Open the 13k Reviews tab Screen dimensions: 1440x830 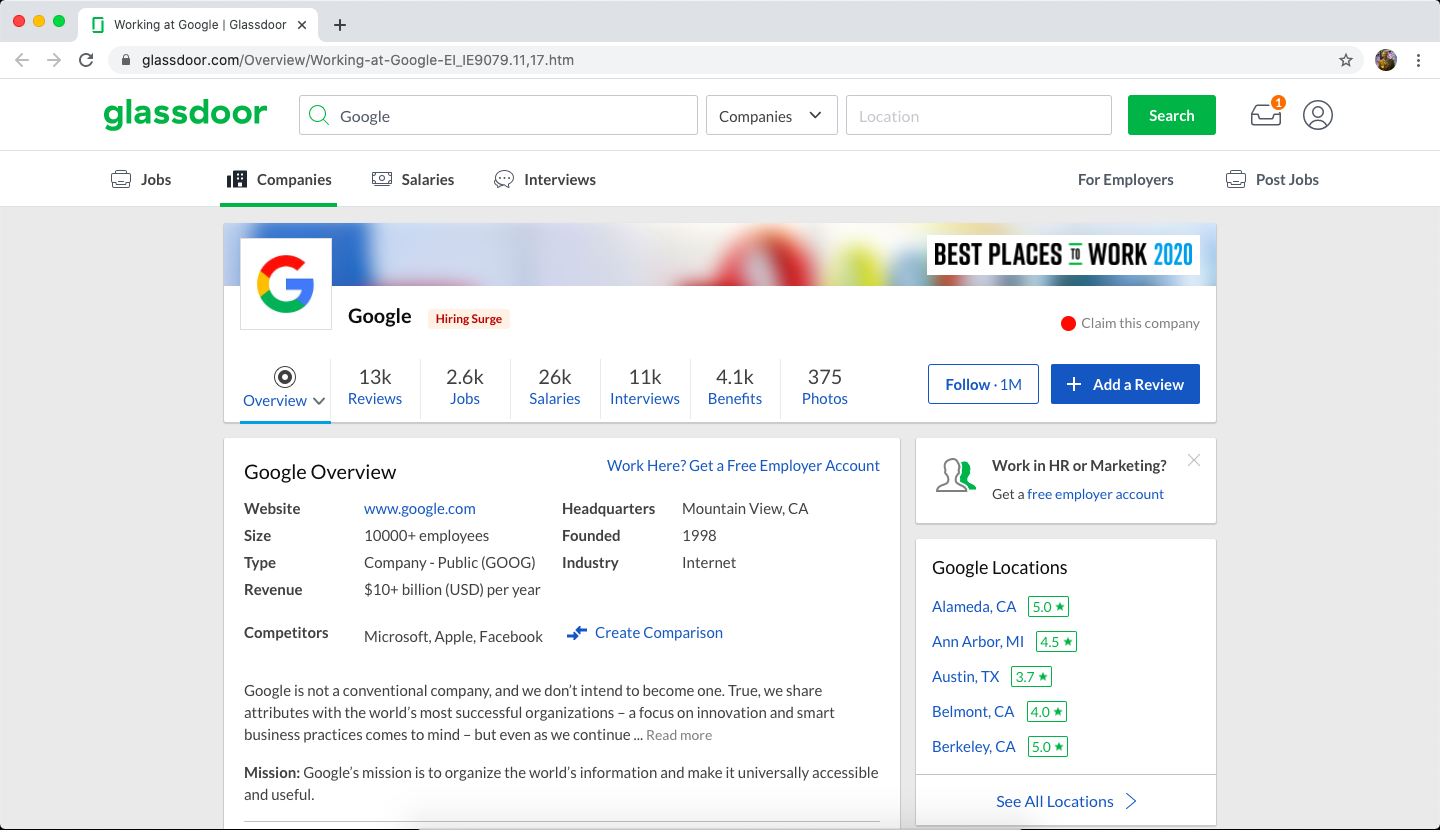pos(375,386)
